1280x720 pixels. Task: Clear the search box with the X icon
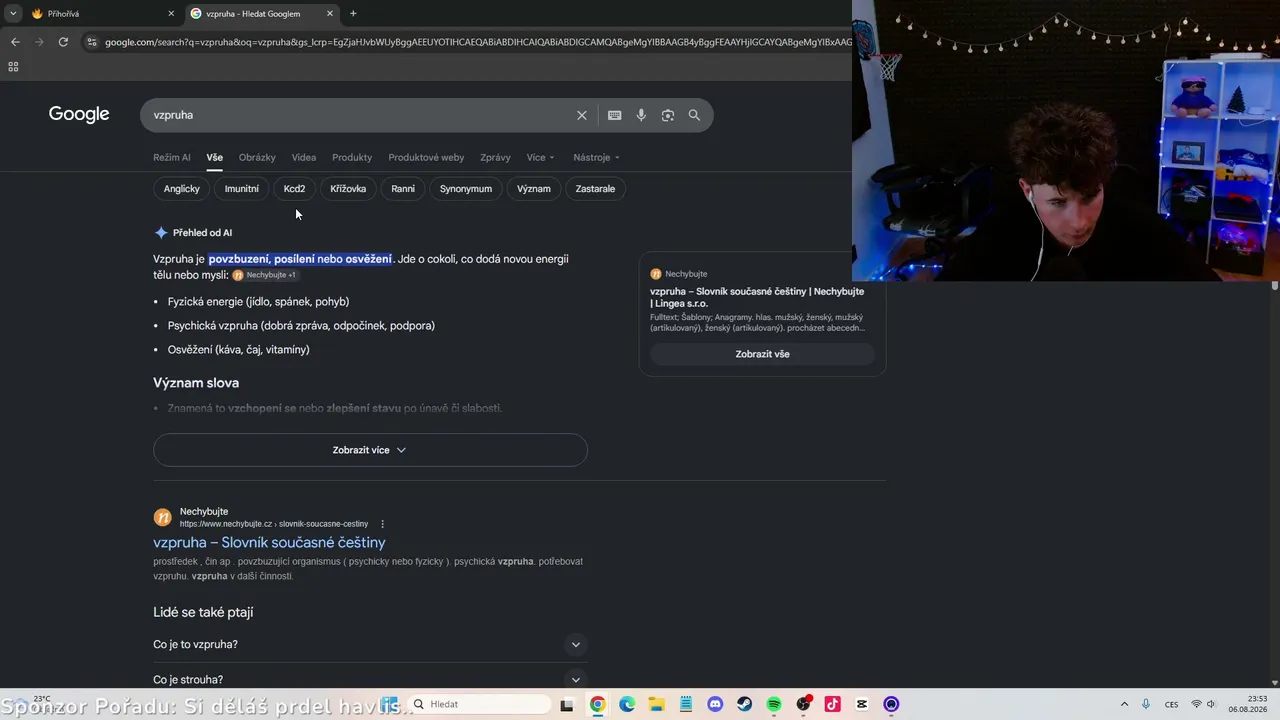click(581, 115)
